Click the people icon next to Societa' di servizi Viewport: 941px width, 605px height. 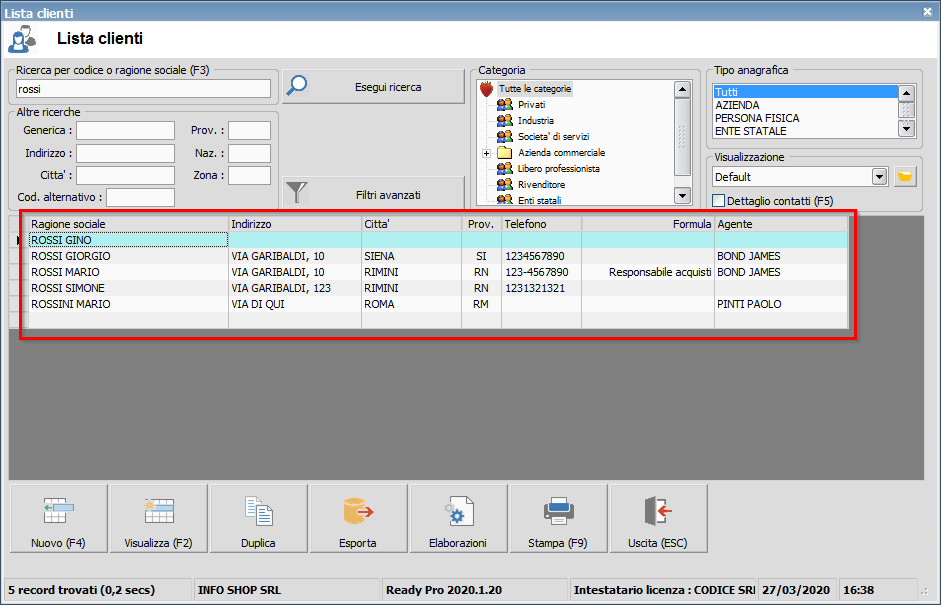(x=505, y=136)
